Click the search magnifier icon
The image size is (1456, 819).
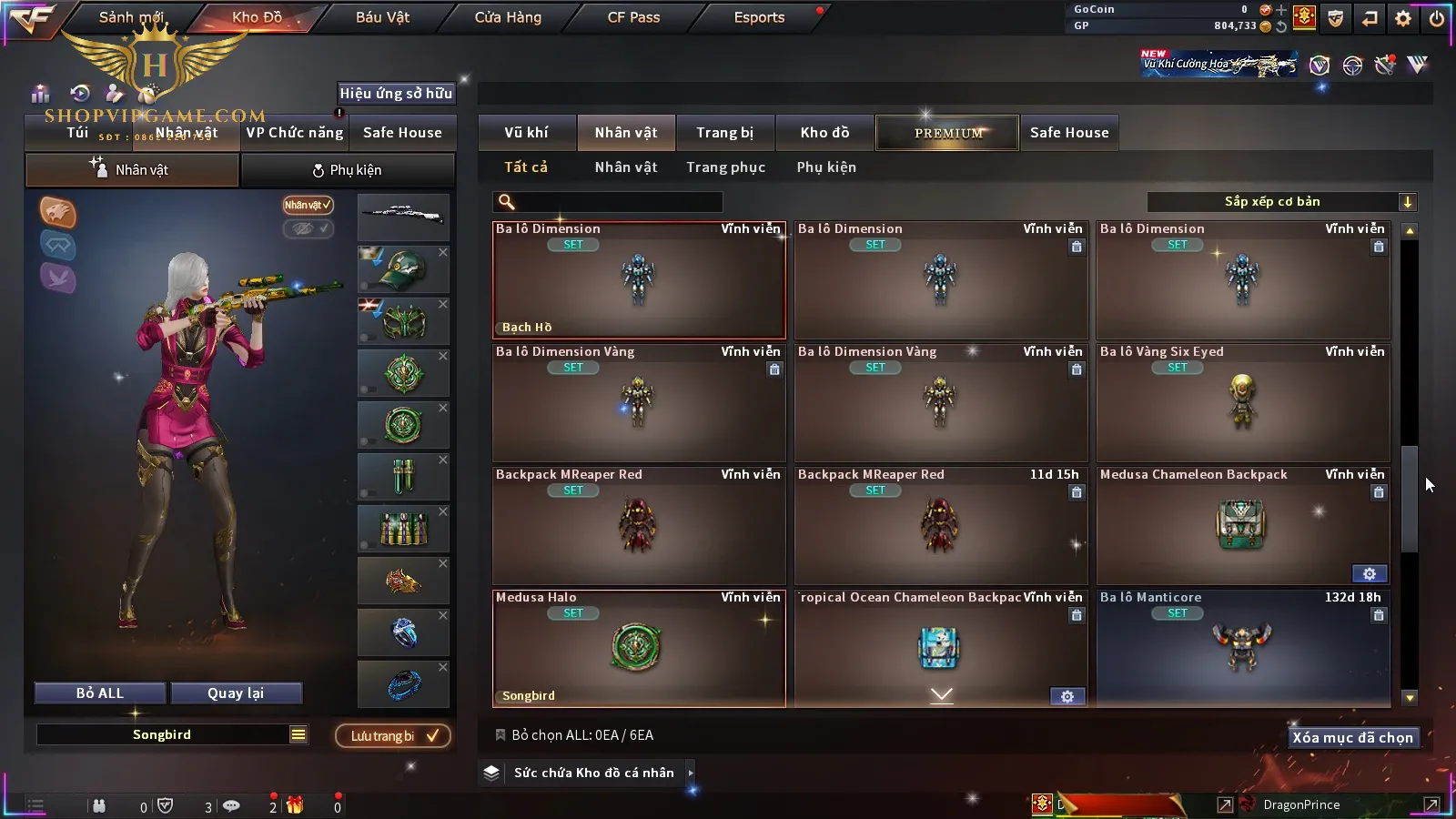click(x=507, y=202)
